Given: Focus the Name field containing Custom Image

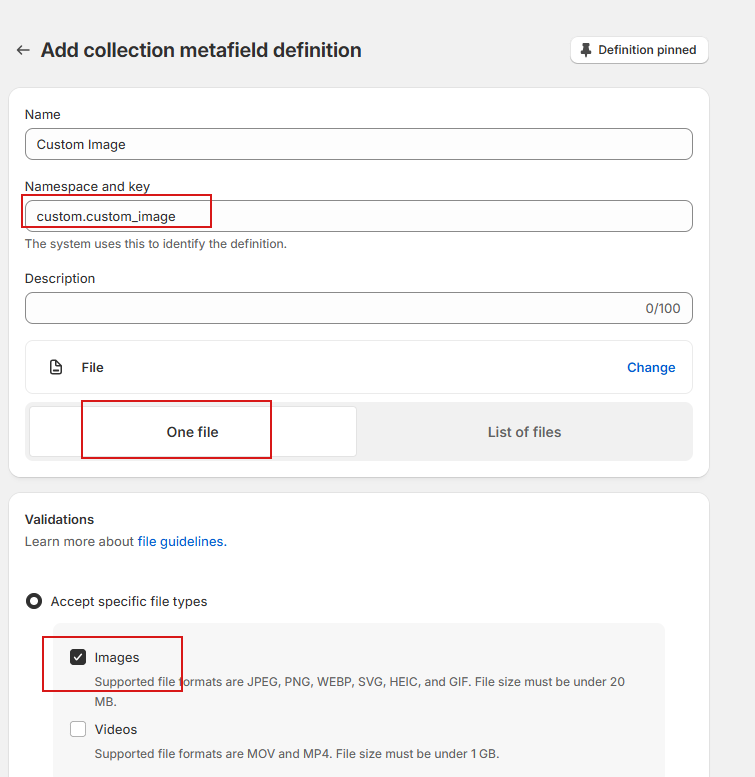Looking at the screenshot, I should pyautogui.click(x=358, y=144).
